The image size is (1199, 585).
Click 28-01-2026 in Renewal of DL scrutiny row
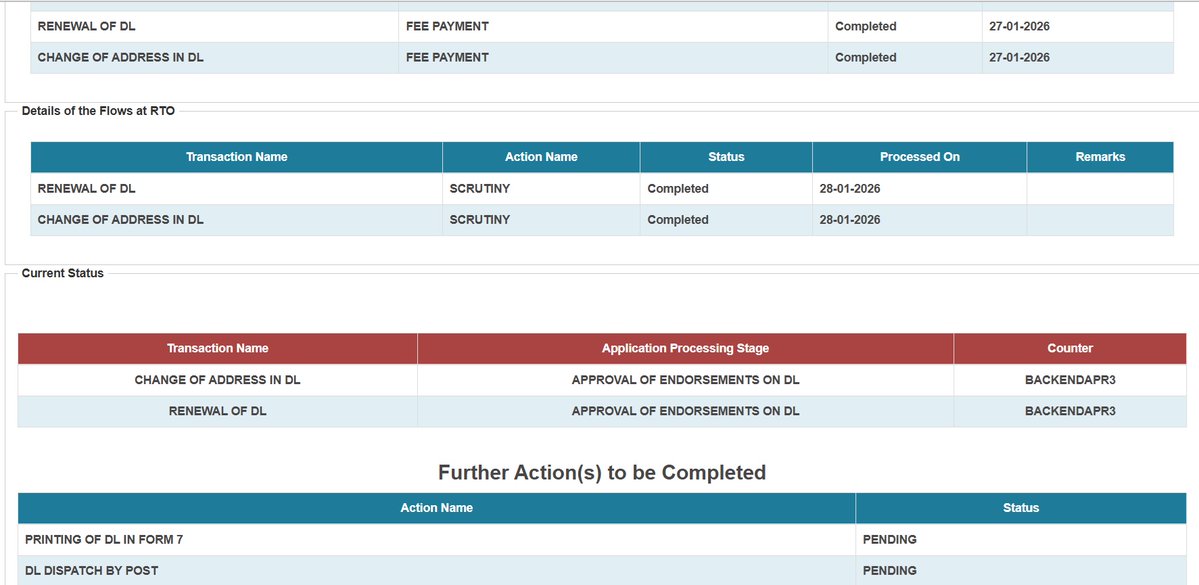[x=850, y=188]
